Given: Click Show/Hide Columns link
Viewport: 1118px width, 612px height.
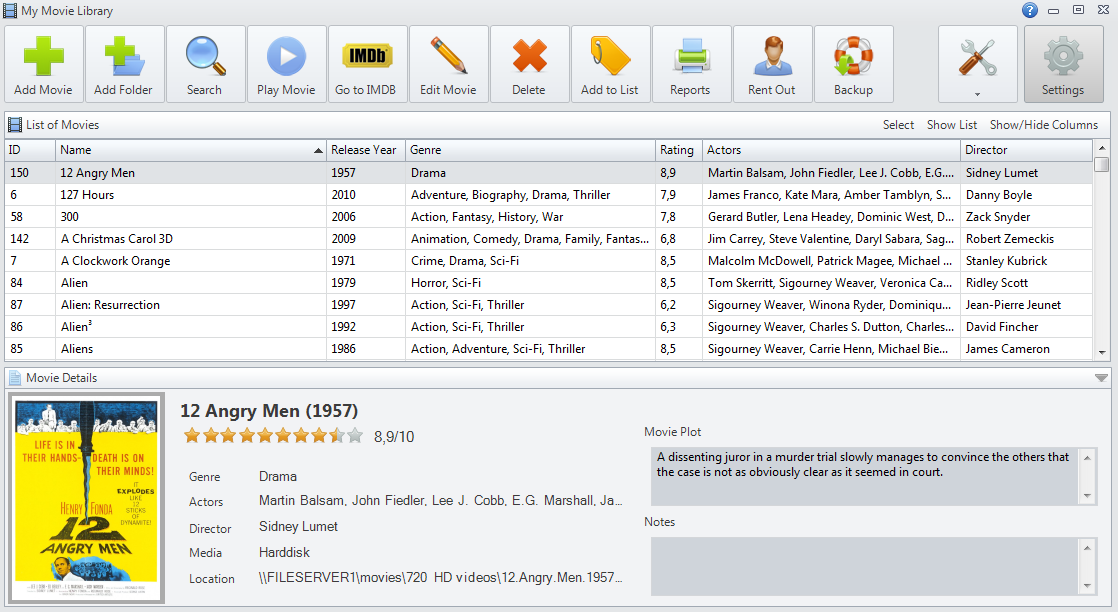Looking at the screenshot, I should 1044,125.
